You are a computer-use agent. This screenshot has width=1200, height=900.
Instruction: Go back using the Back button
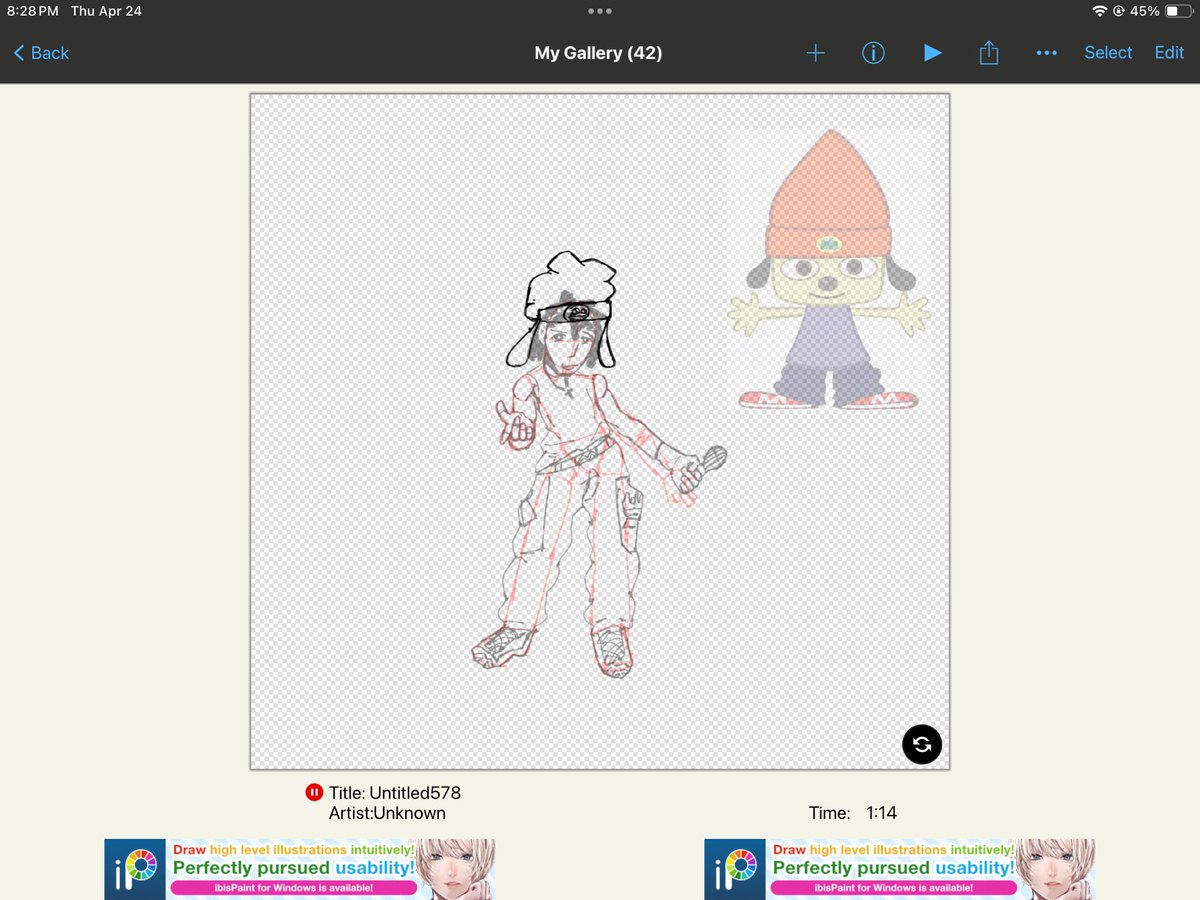pos(41,53)
